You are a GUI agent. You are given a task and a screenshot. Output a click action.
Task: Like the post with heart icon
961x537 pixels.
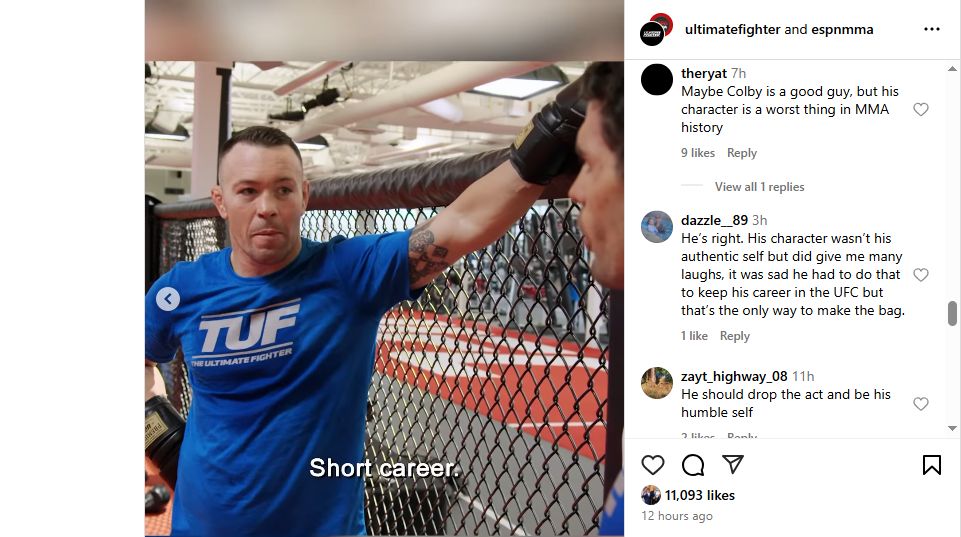pyautogui.click(x=653, y=465)
